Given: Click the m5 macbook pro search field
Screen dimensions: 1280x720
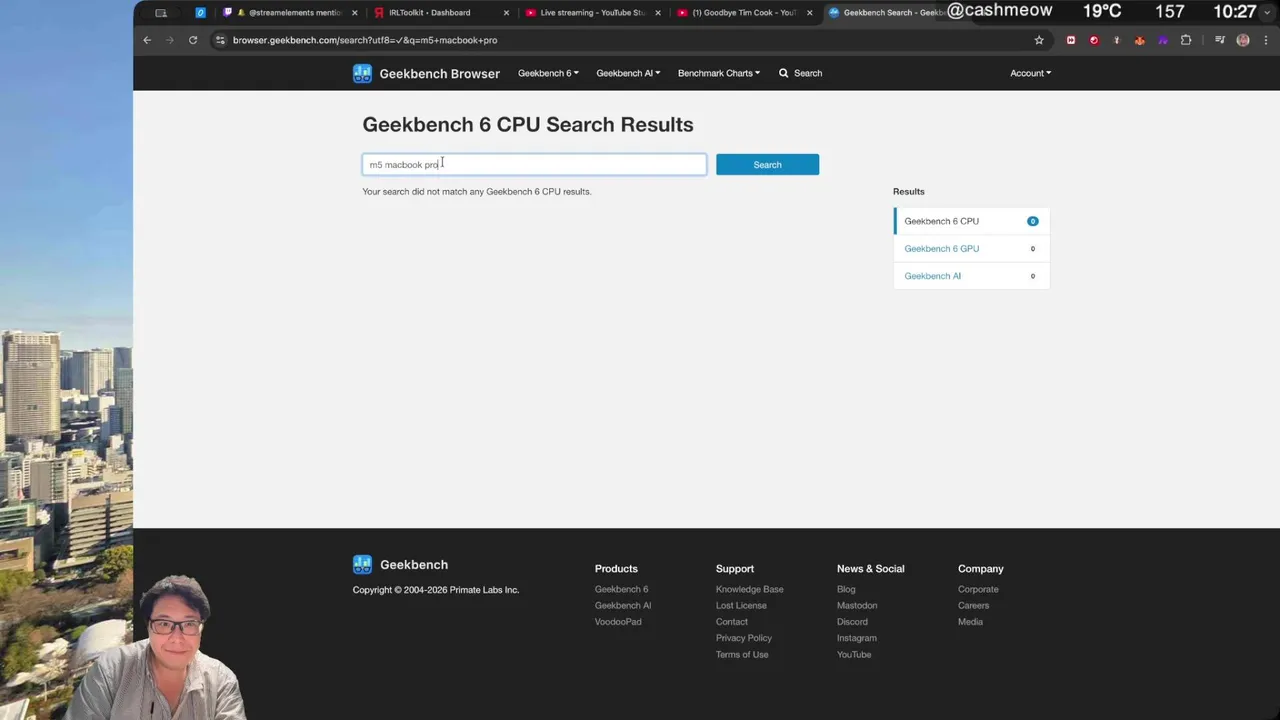Looking at the screenshot, I should (x=534, y=164).
